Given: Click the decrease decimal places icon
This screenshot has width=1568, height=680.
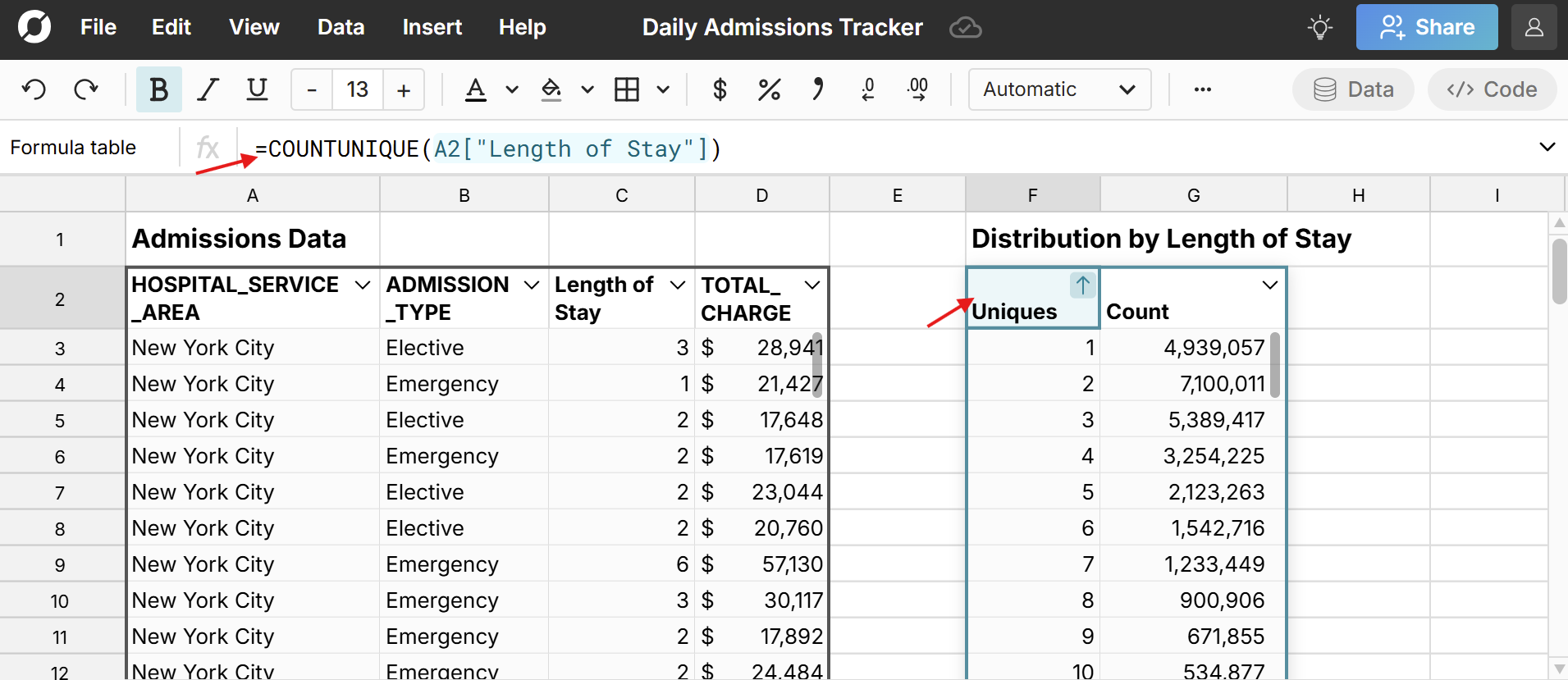Looking at the screenshot, I should coord(868,89).
